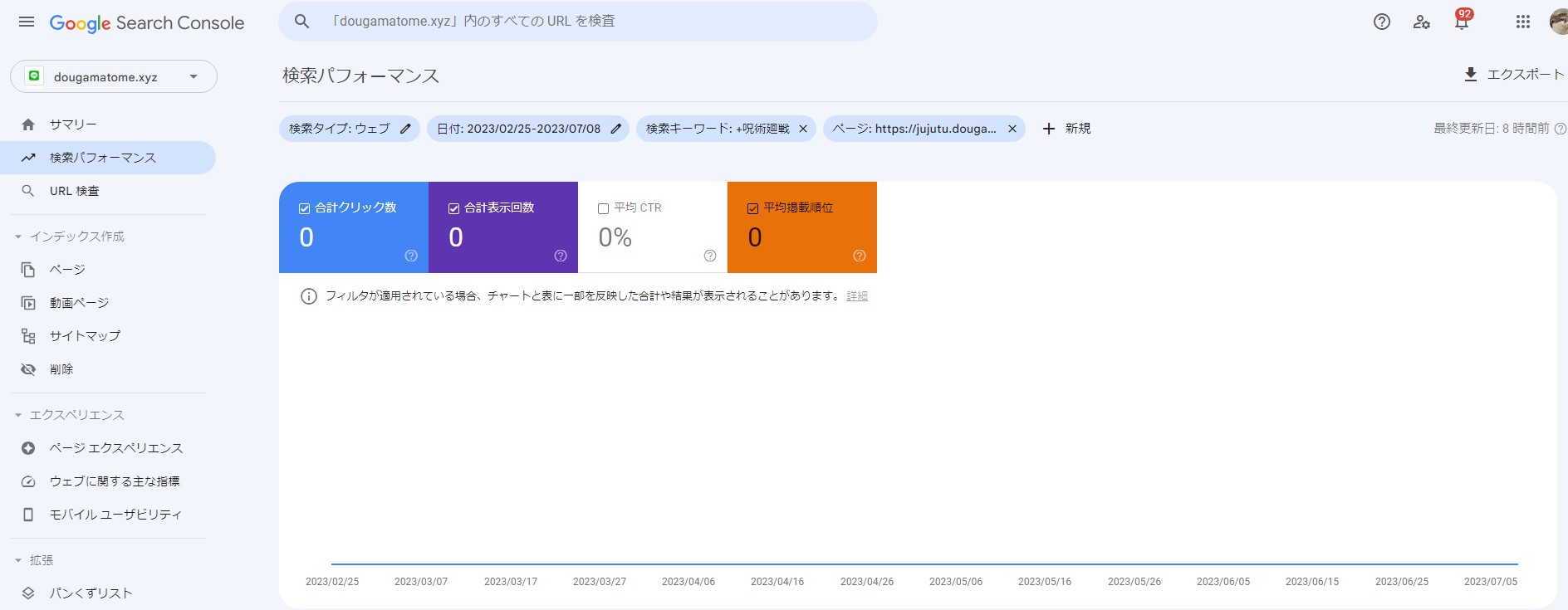This screenshot has height=610, width=1568.
Task: Enable the 平均 CTR checkbox
Action: point(604,208)
